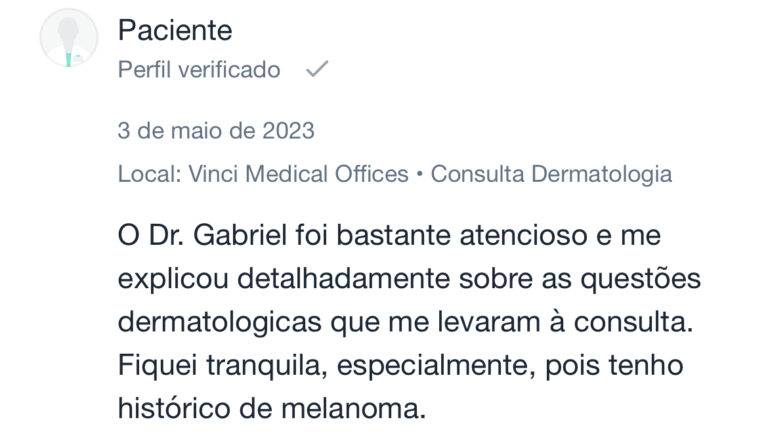Screen dimensions: 768x447
Task: Click the verified profile checkmark icon
Action: (x=316, y=70)
